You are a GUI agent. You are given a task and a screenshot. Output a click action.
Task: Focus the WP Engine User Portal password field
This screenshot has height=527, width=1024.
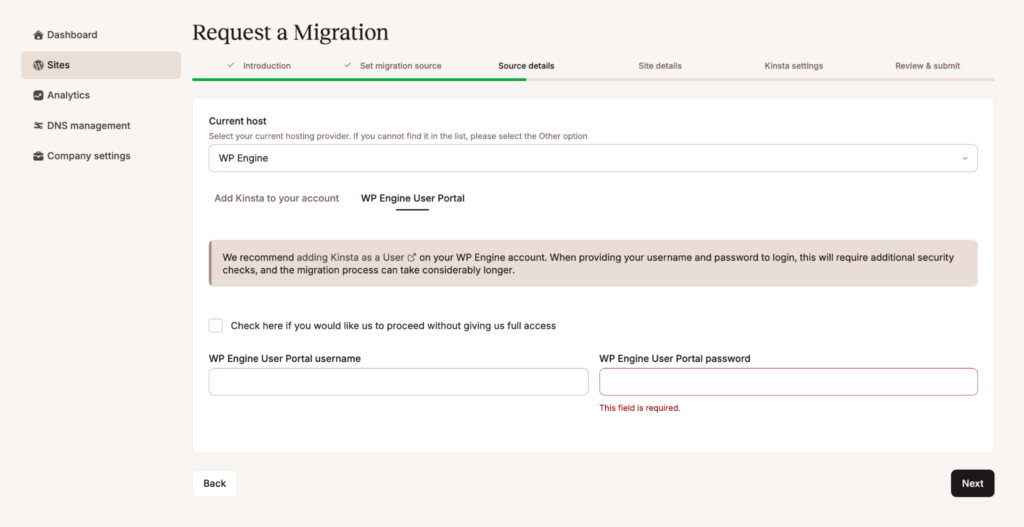point(788,381)
